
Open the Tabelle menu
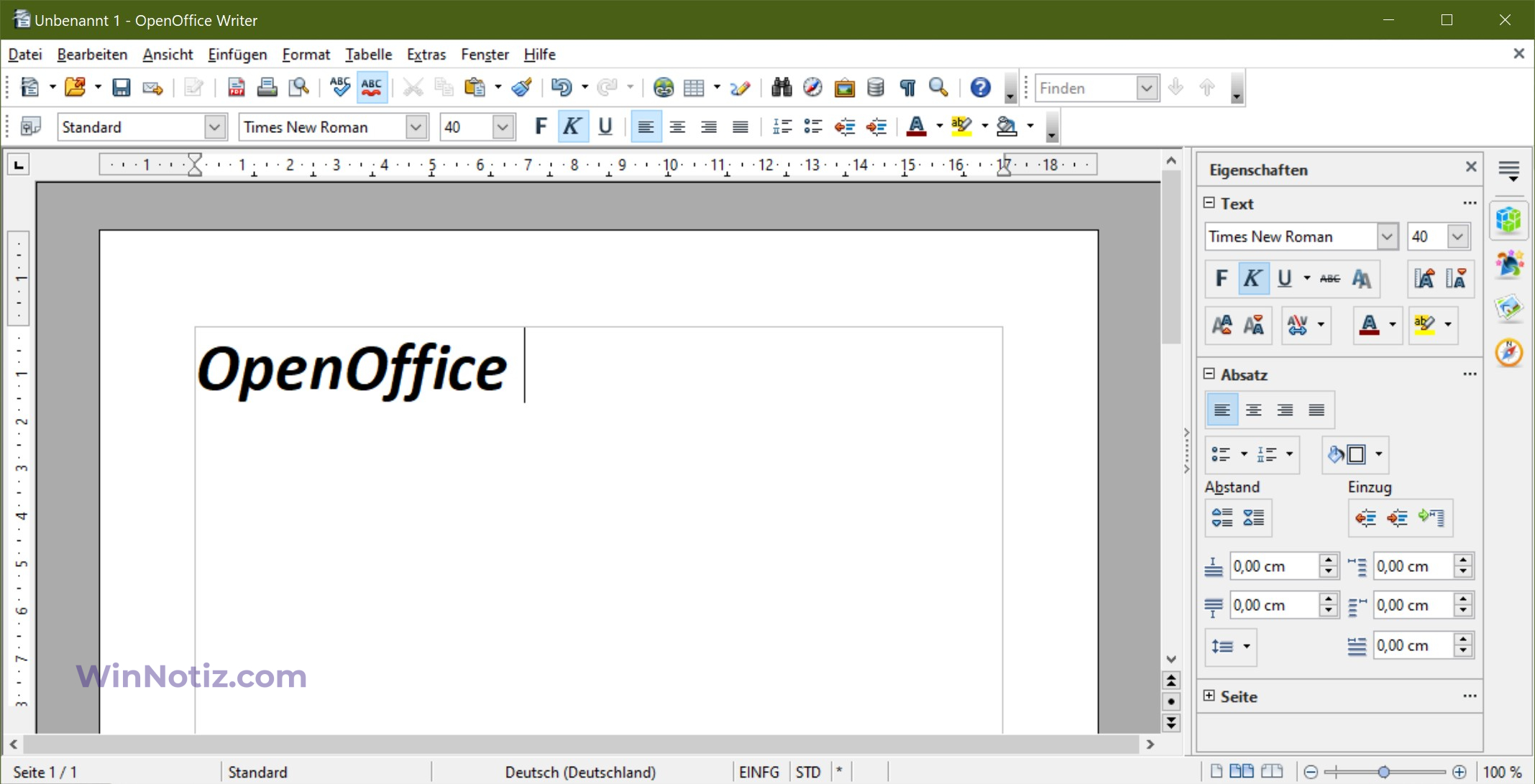[x=369, y=55]
